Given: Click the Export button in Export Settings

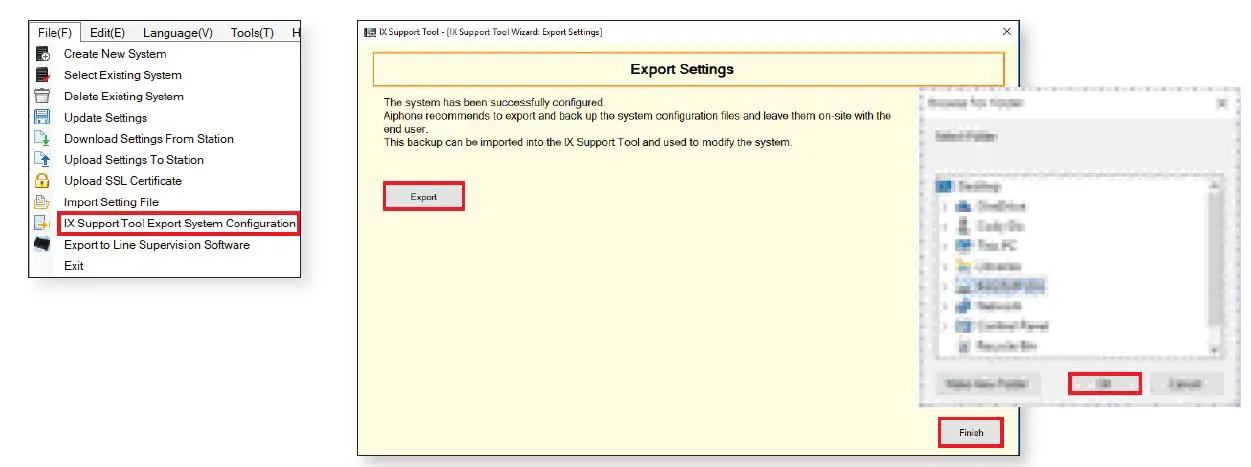Looking at the screenshot, I should (x=424, y=197).
